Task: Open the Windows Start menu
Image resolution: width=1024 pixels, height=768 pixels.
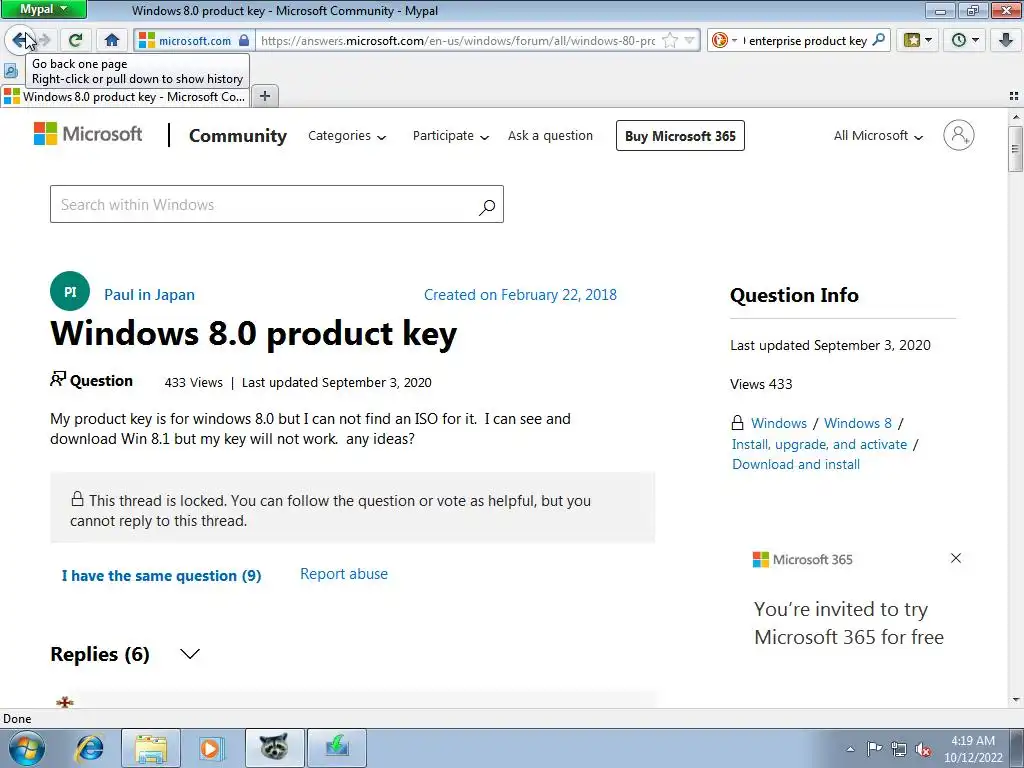Action: tap(27, 748)
